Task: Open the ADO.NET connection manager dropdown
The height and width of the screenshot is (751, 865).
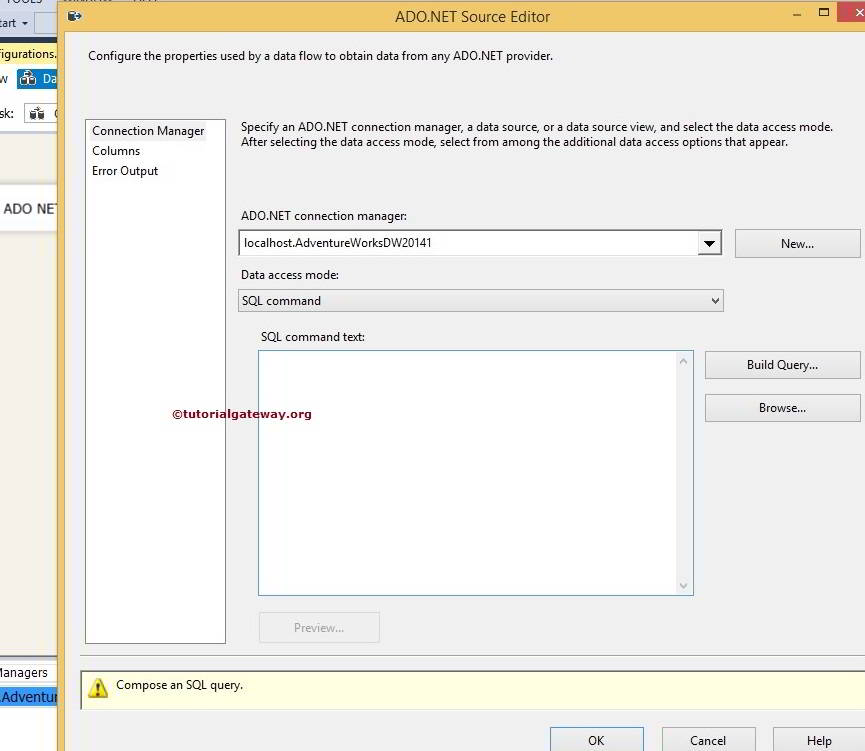Action: coord(710,243)
